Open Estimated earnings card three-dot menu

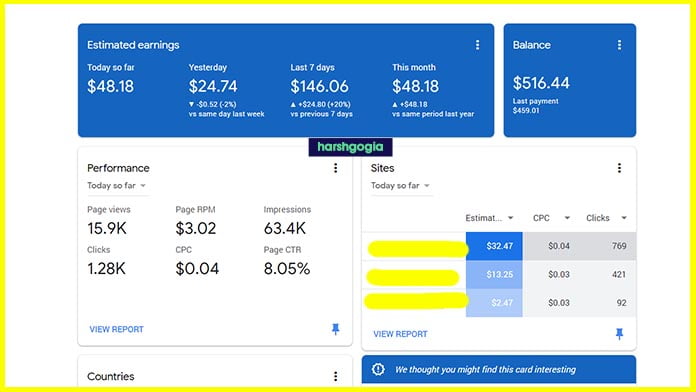click(x=477, y=45)
